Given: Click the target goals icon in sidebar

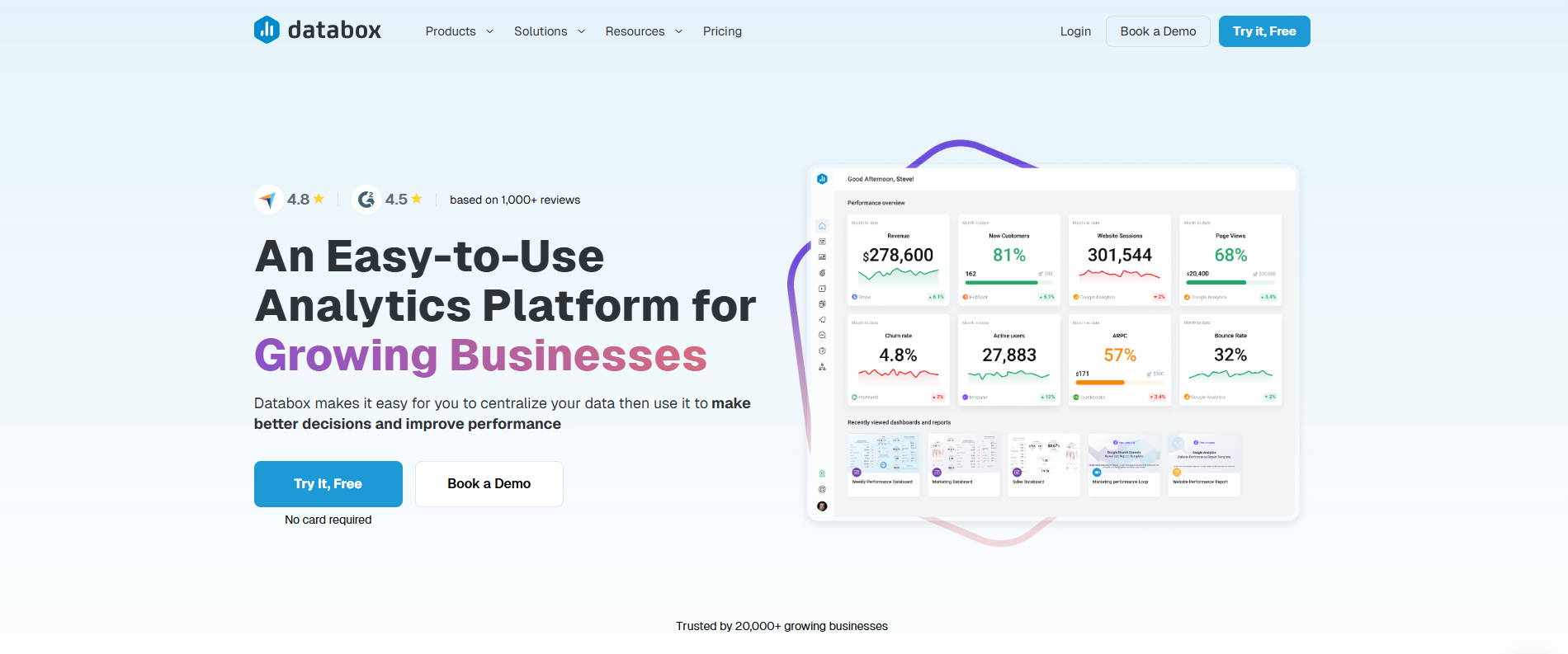Looking at the screenshot, I should coord(822,273).
